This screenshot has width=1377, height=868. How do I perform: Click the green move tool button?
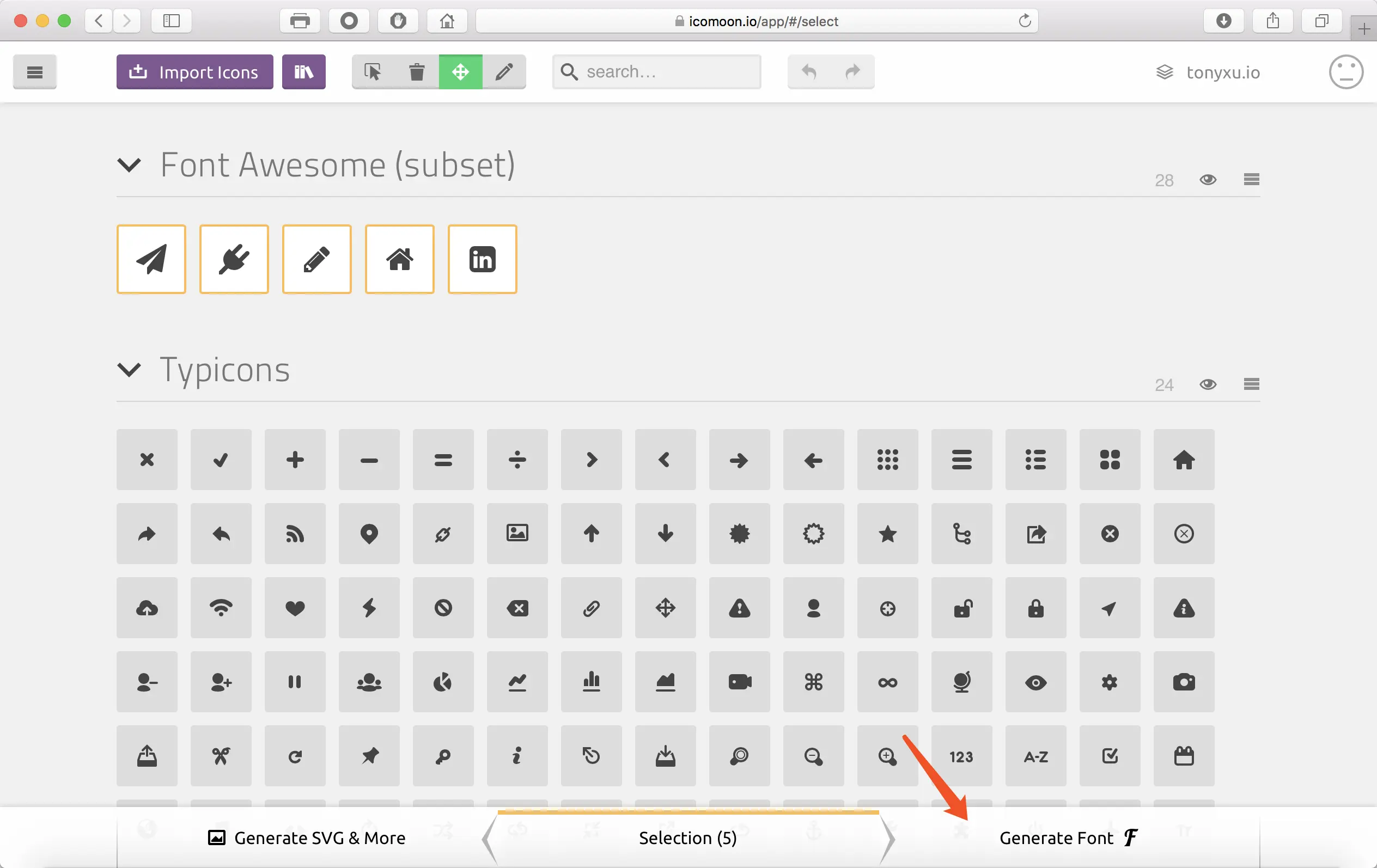[460, 72]
